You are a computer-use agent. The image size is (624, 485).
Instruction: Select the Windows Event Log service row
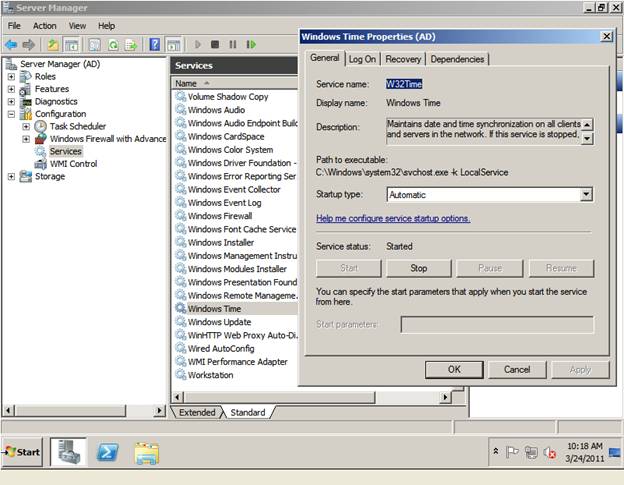click(224, 203)
